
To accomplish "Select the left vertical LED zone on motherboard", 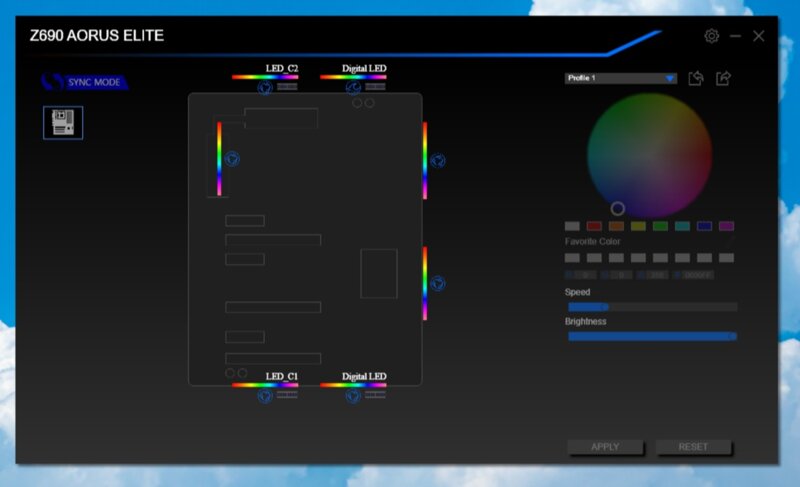I will pyautogui.click(x=219, y=159).
